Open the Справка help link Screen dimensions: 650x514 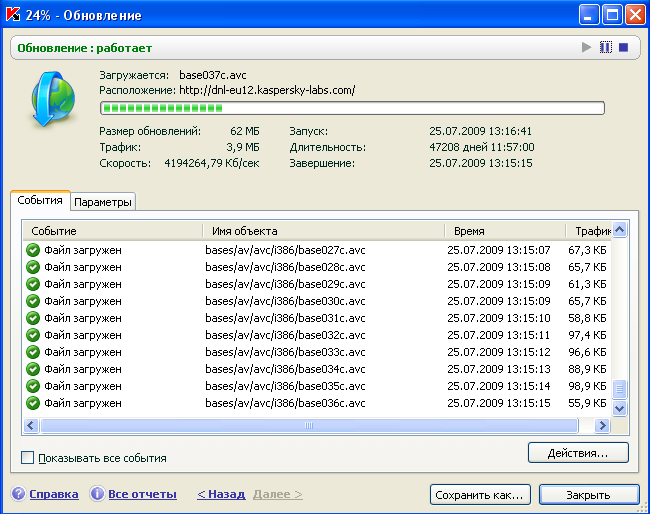53,494
